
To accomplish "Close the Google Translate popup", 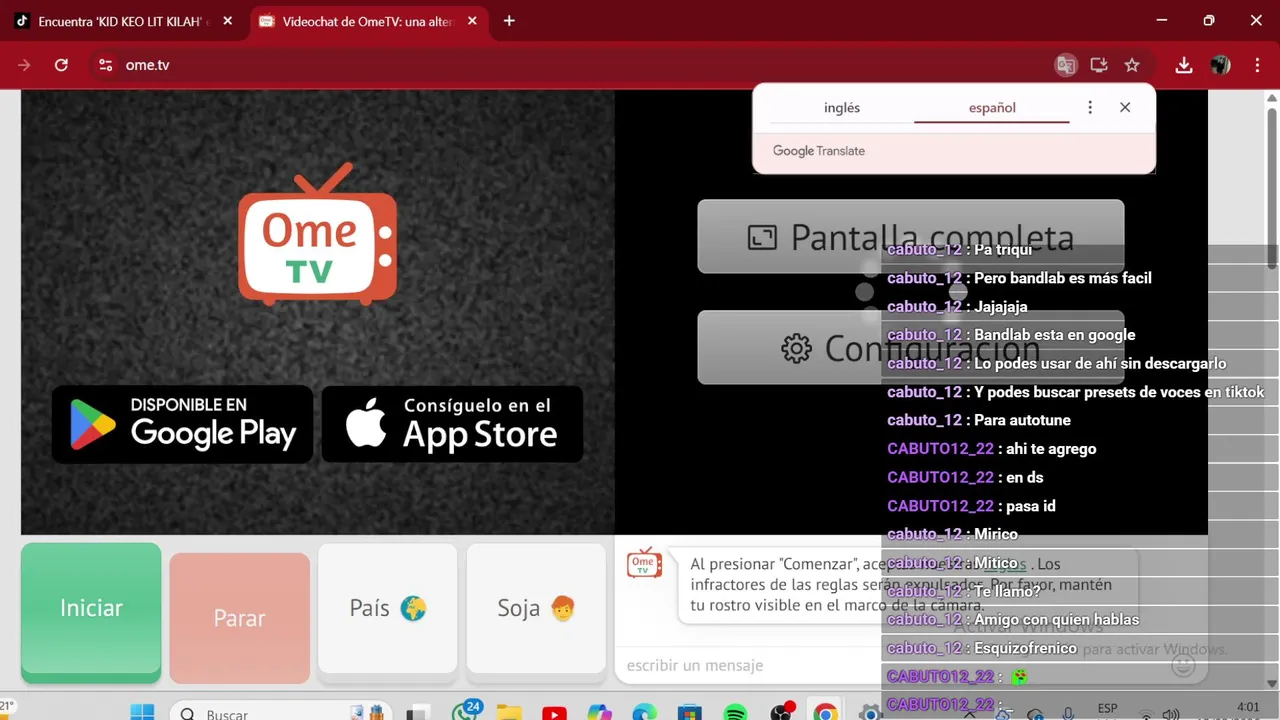I will tap(1125, 108).
